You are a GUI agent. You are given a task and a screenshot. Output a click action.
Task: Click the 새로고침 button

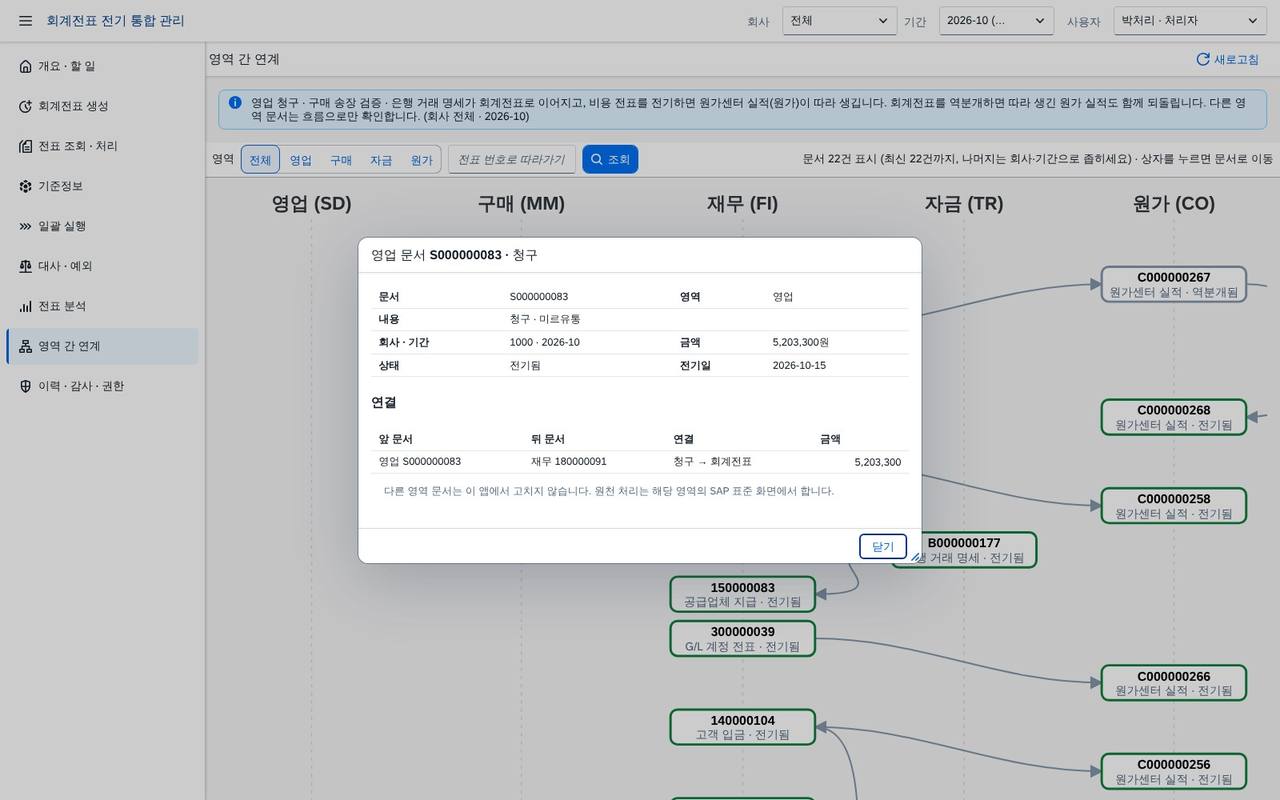point(1228,60)
